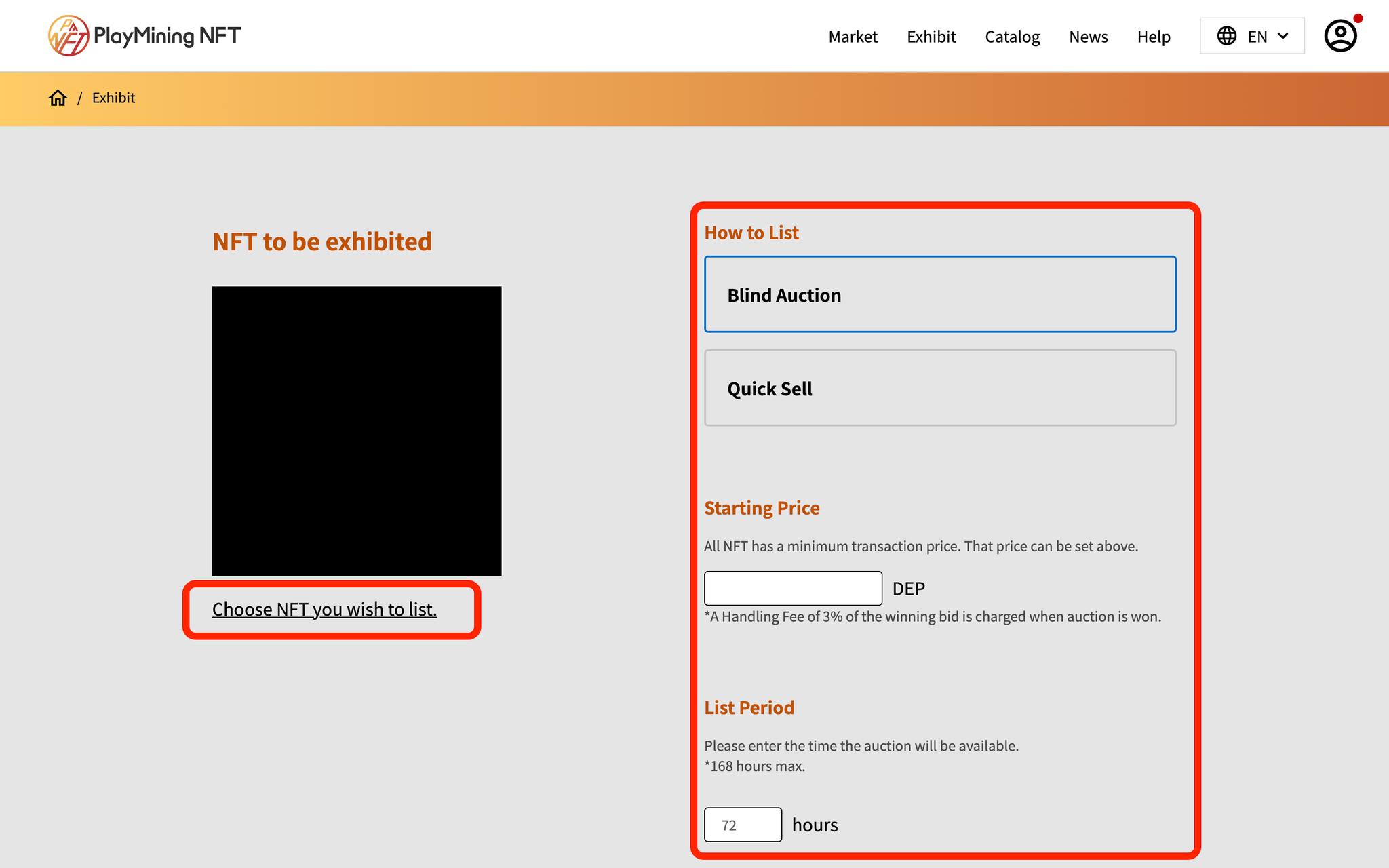Viewport: 1389px width, 868px height.
Task: Click the 'NFT to be exhibited' heading
Action: click(x=322, y=241)
